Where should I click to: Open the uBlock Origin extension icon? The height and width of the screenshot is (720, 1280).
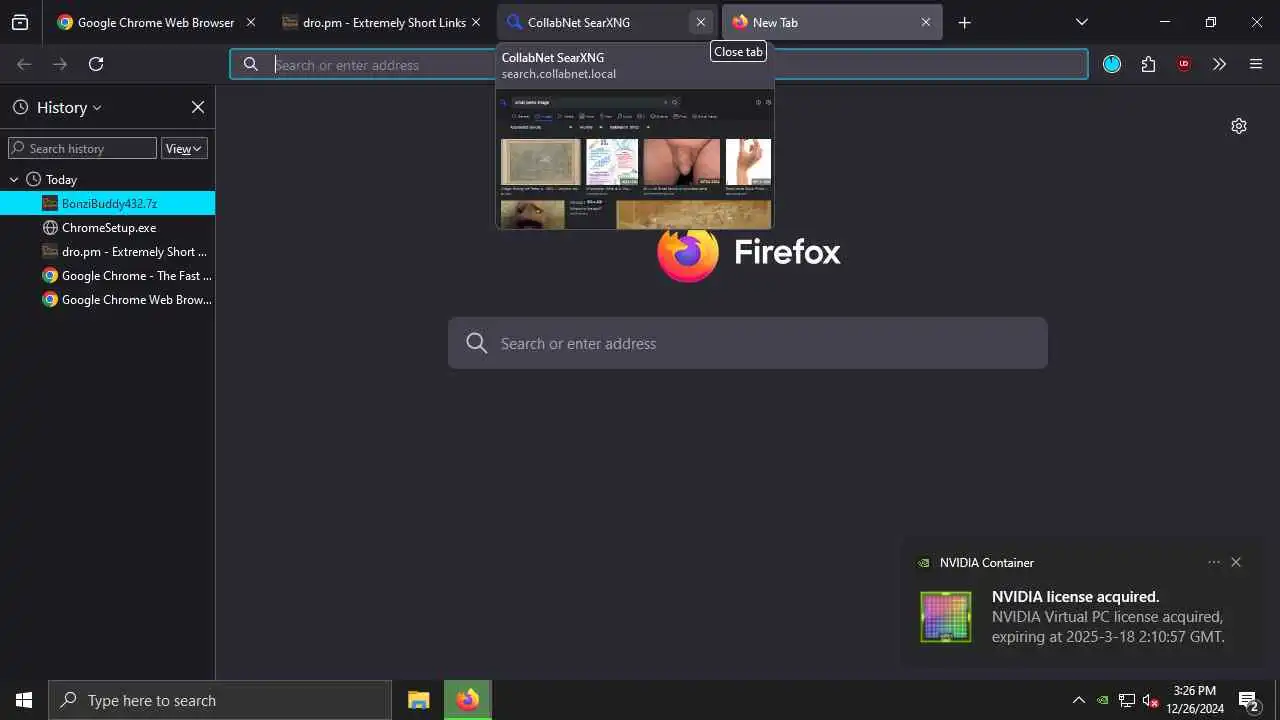[x=1184, y=64]
